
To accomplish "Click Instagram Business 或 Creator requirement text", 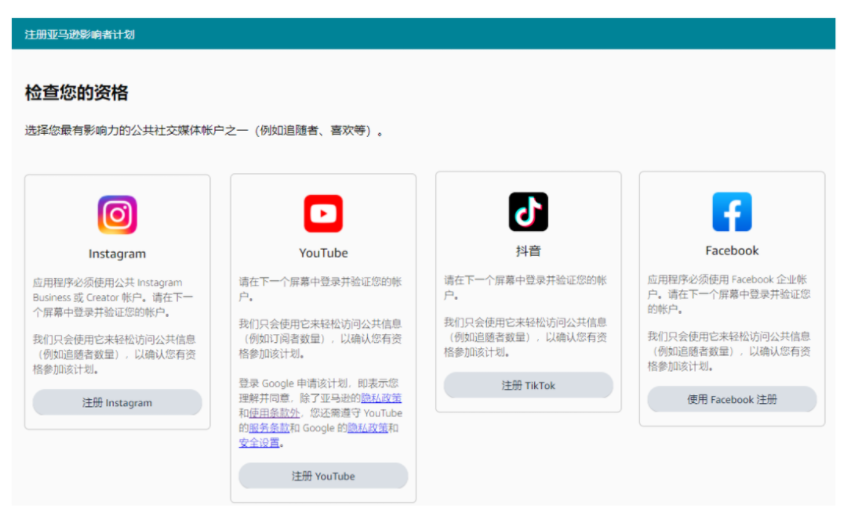I will [113, 297].
